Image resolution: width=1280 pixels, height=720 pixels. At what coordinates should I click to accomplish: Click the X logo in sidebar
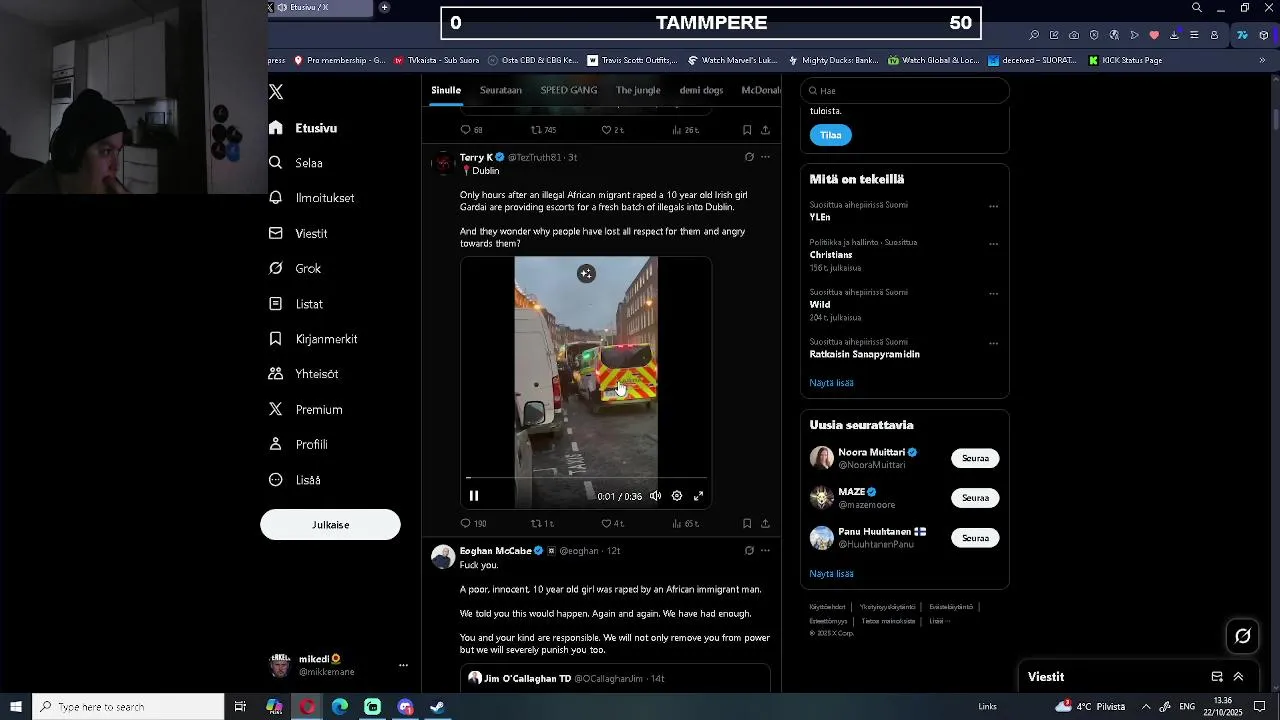click(x=276, y=92)
